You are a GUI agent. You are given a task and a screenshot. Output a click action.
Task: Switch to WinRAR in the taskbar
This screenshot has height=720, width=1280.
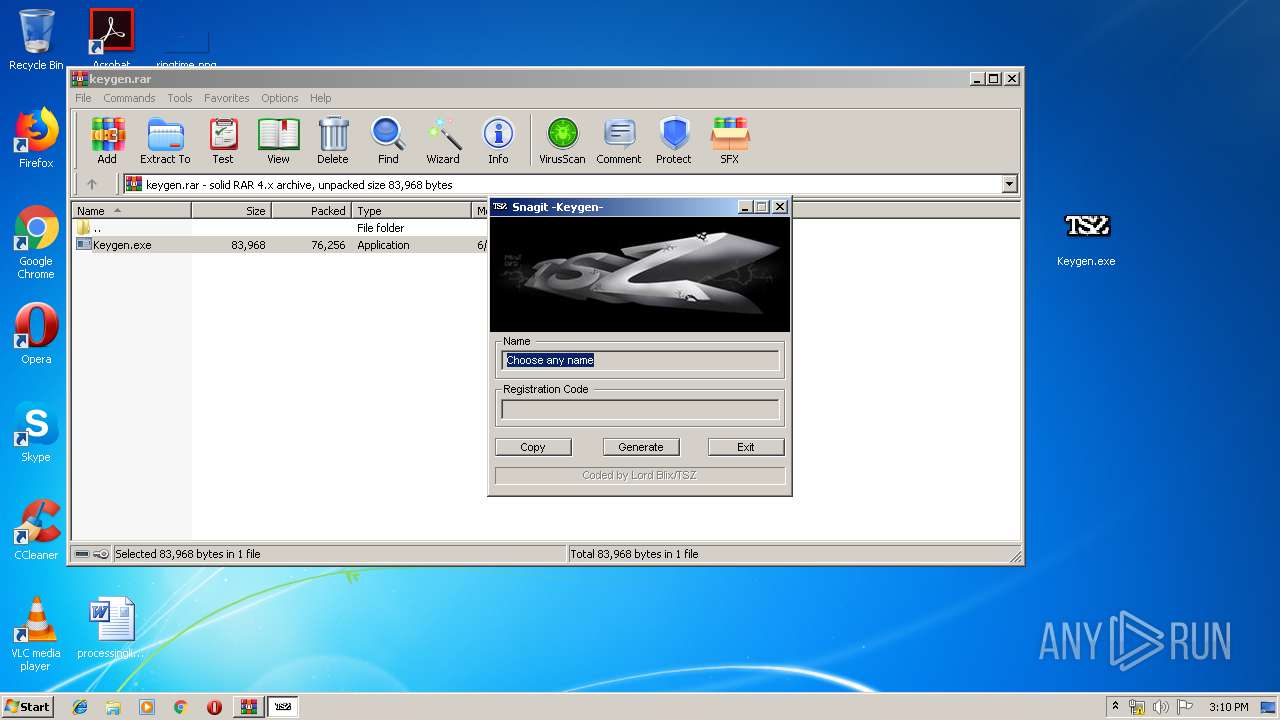249,707
